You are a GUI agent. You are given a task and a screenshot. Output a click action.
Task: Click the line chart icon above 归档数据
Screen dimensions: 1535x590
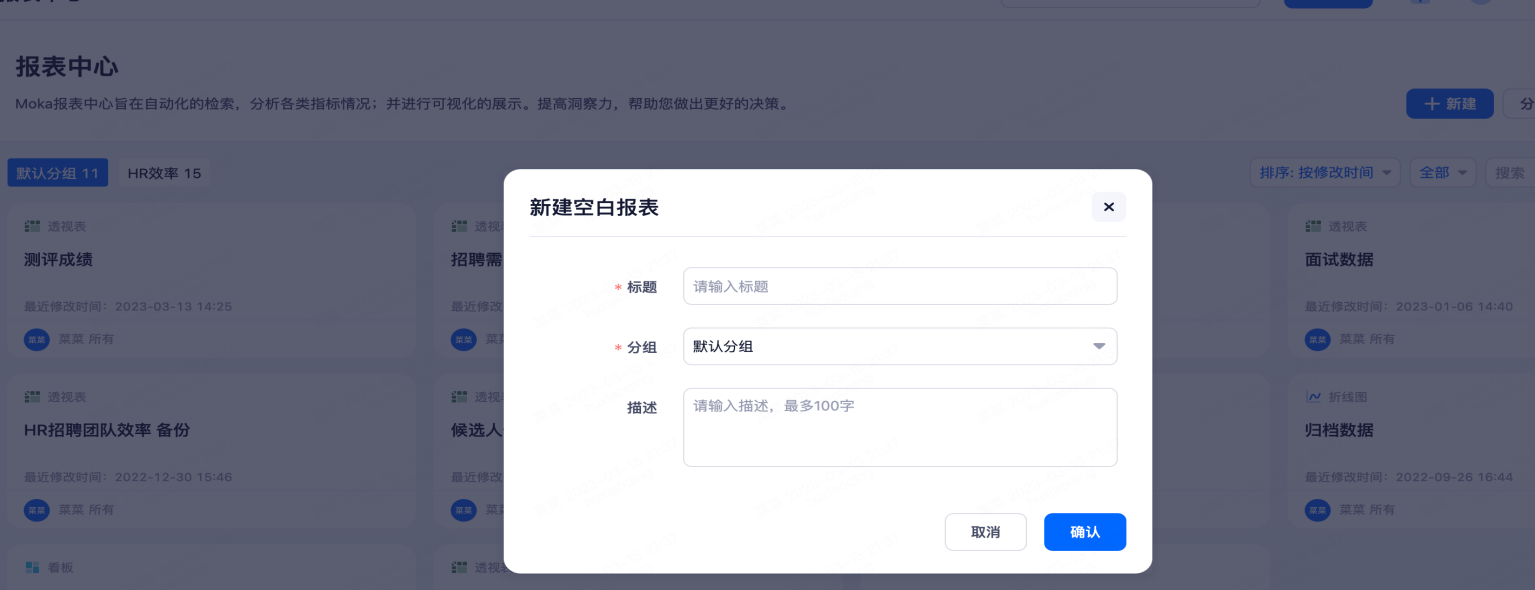pyautogui.click(x=1313, y=397)
